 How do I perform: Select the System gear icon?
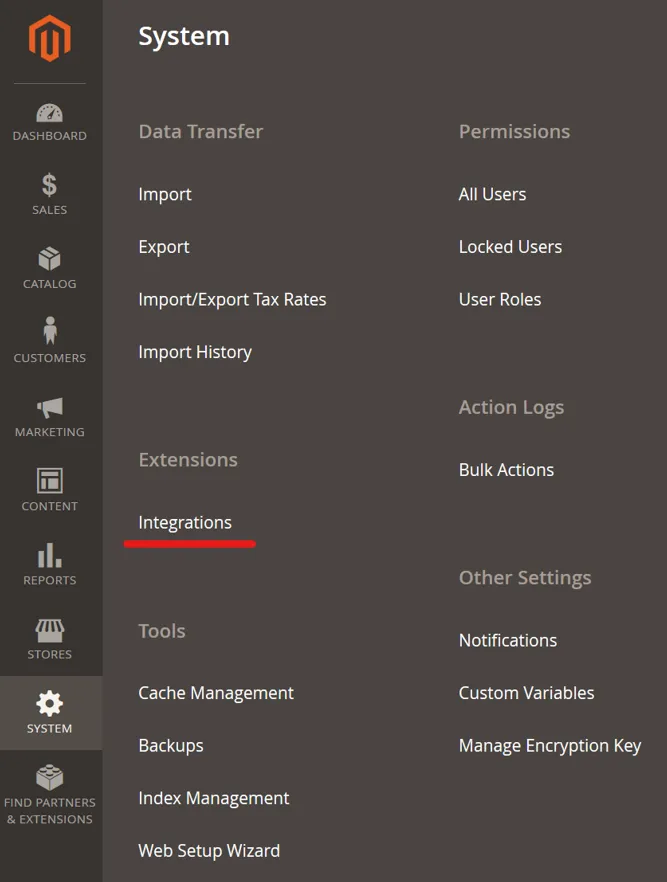(x=49, y=703)
